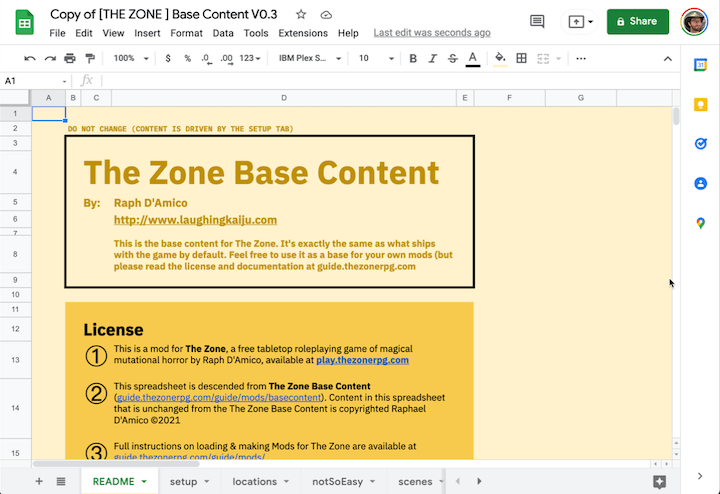Open the play.thezonerpg.com link

[362, 360]
